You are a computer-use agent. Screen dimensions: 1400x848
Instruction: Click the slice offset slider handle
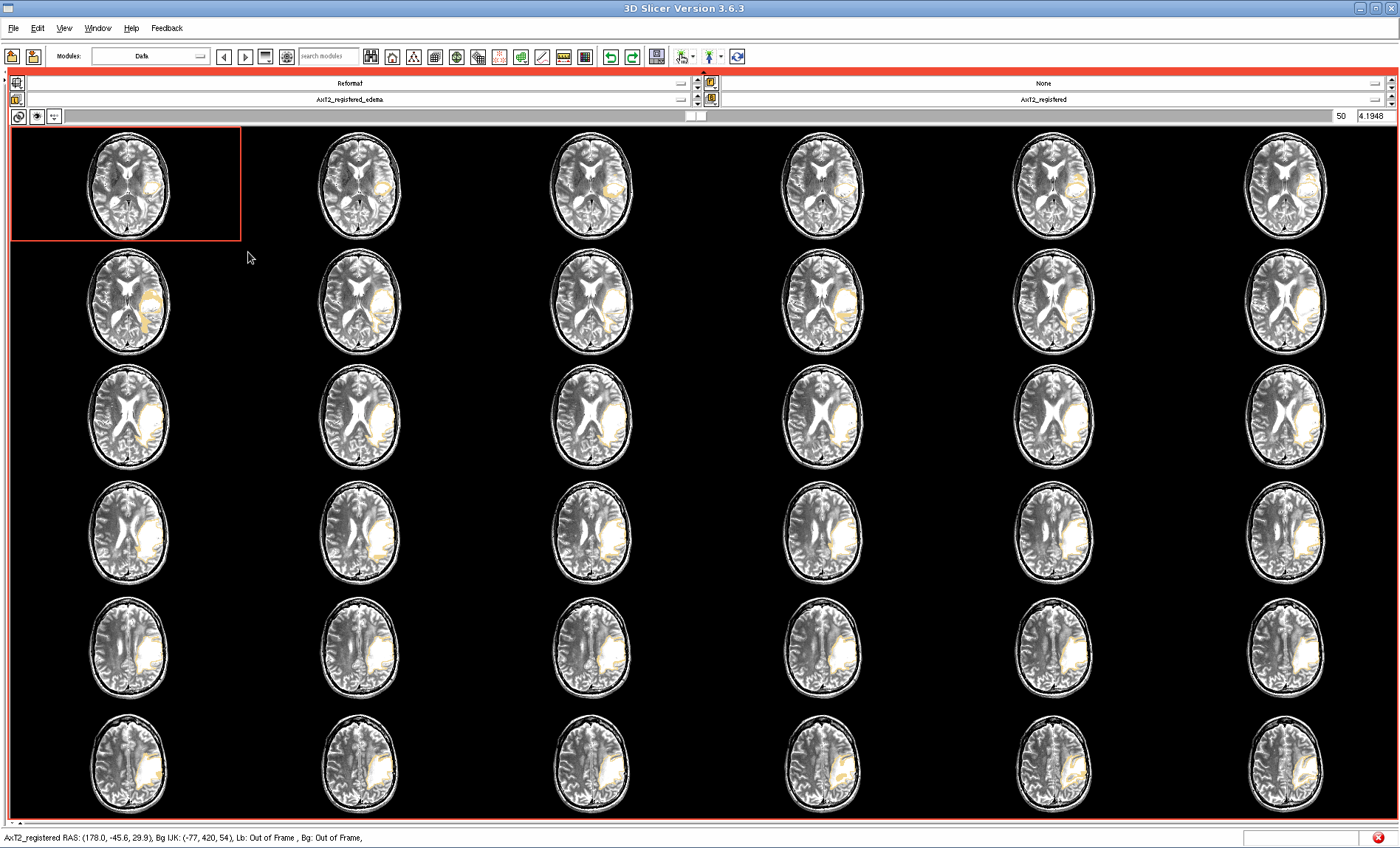coord(696,116)
